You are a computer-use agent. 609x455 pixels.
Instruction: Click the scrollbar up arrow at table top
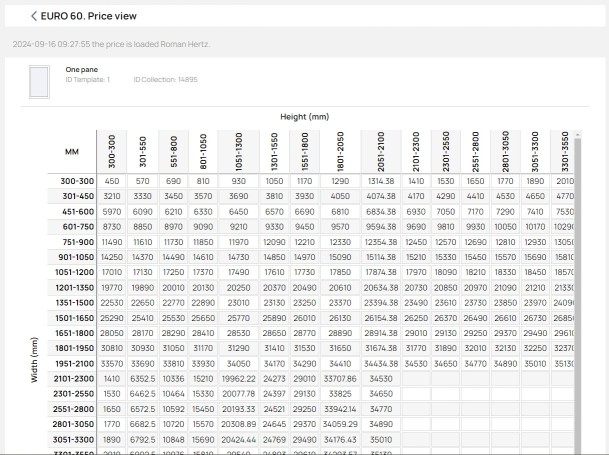(578, 134)
